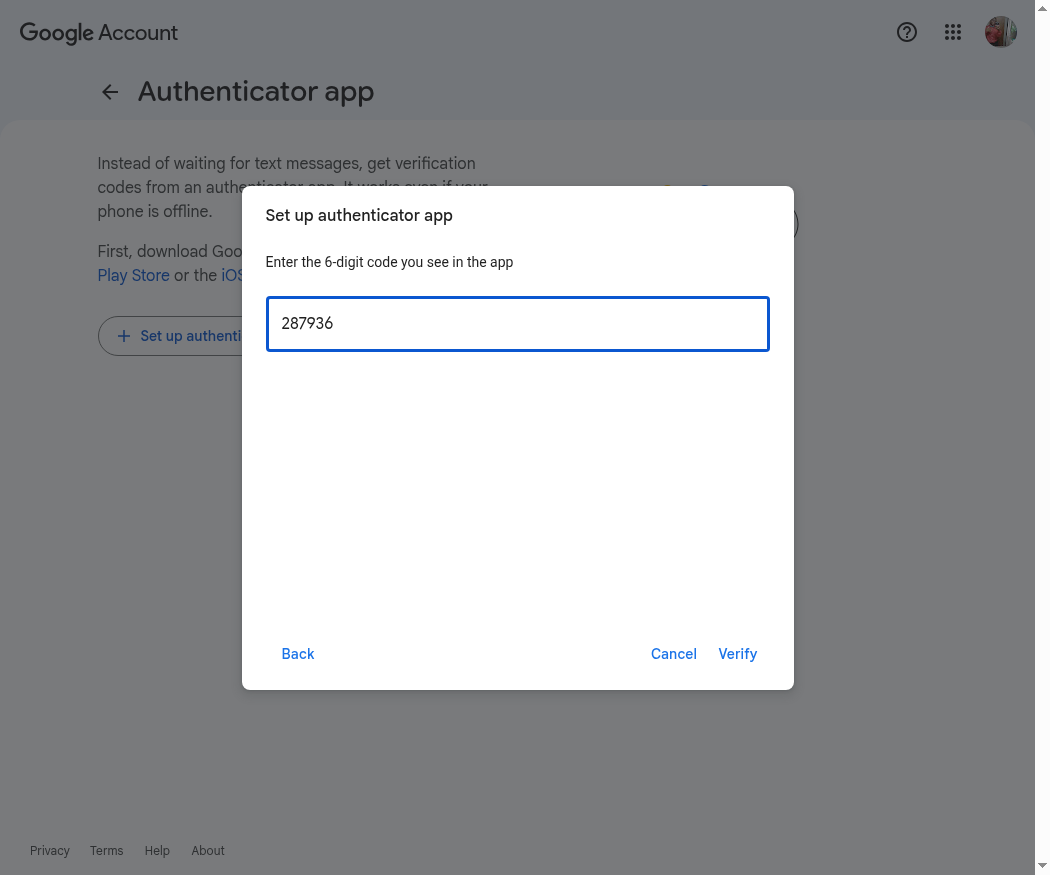The image size is (1050, 875).
Task: Open the iOS App Store link
Action: [x=232, y=275]
